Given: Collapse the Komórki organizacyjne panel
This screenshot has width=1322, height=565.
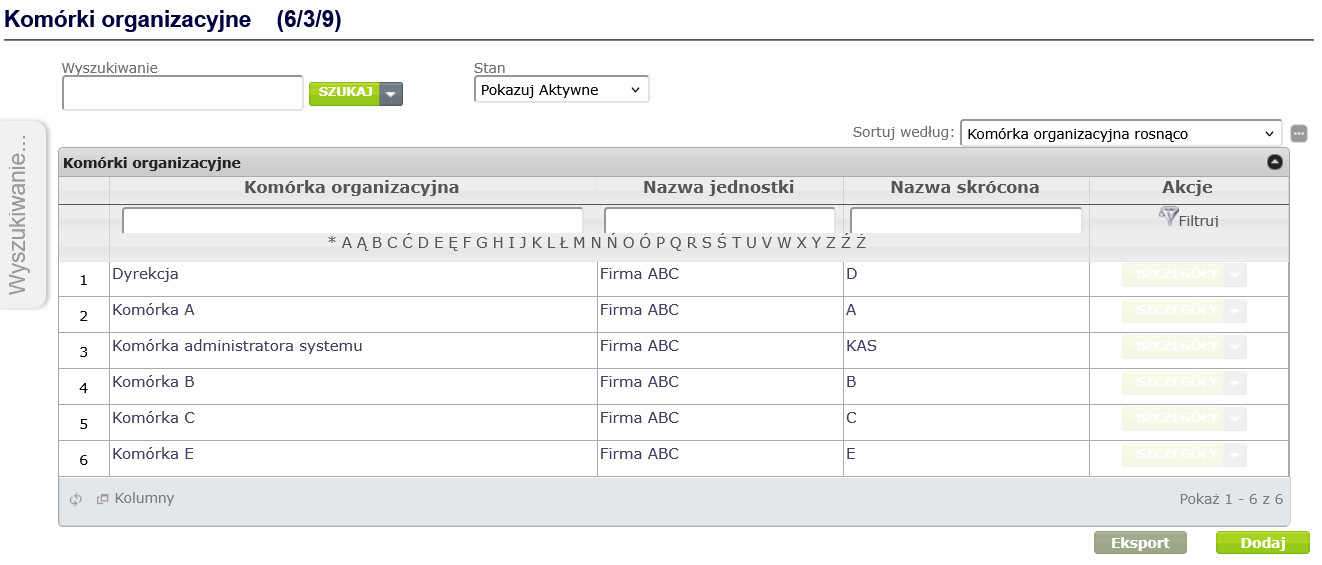Looking at the screenshot, I should (x=1274, y=162).
